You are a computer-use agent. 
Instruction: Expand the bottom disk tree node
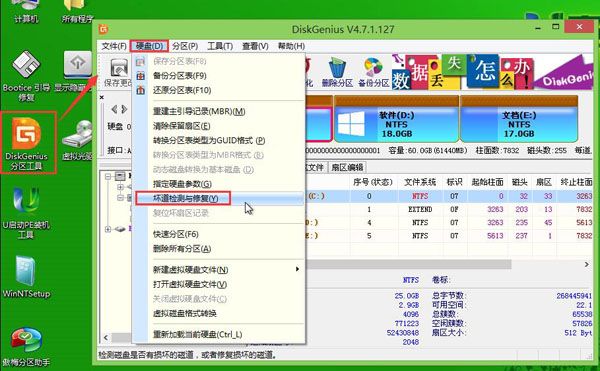(108, 229)
